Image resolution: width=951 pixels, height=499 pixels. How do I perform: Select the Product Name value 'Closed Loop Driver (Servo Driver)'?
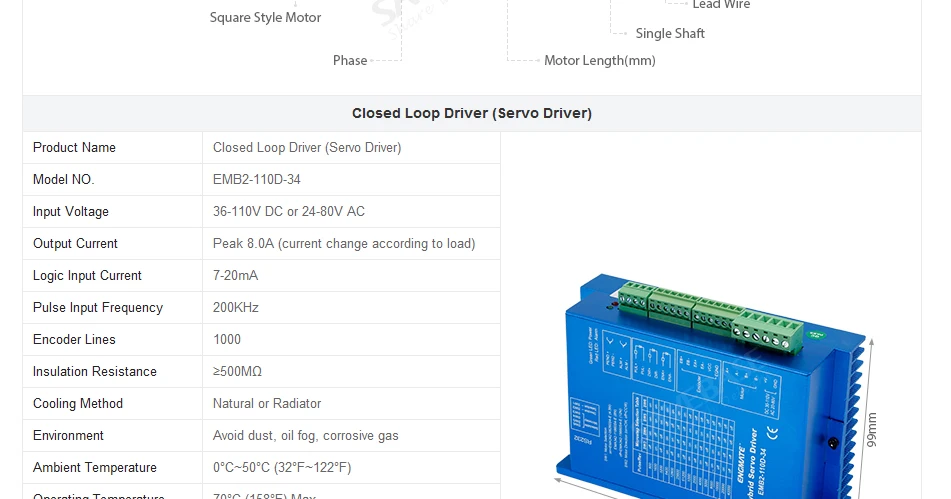click(x=307, y=147)
